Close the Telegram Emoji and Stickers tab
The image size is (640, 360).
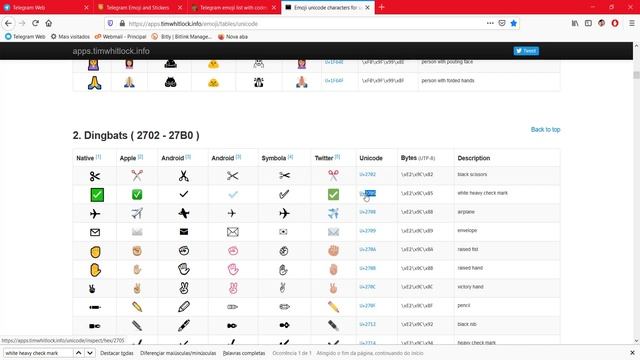[x=180, y=7]
